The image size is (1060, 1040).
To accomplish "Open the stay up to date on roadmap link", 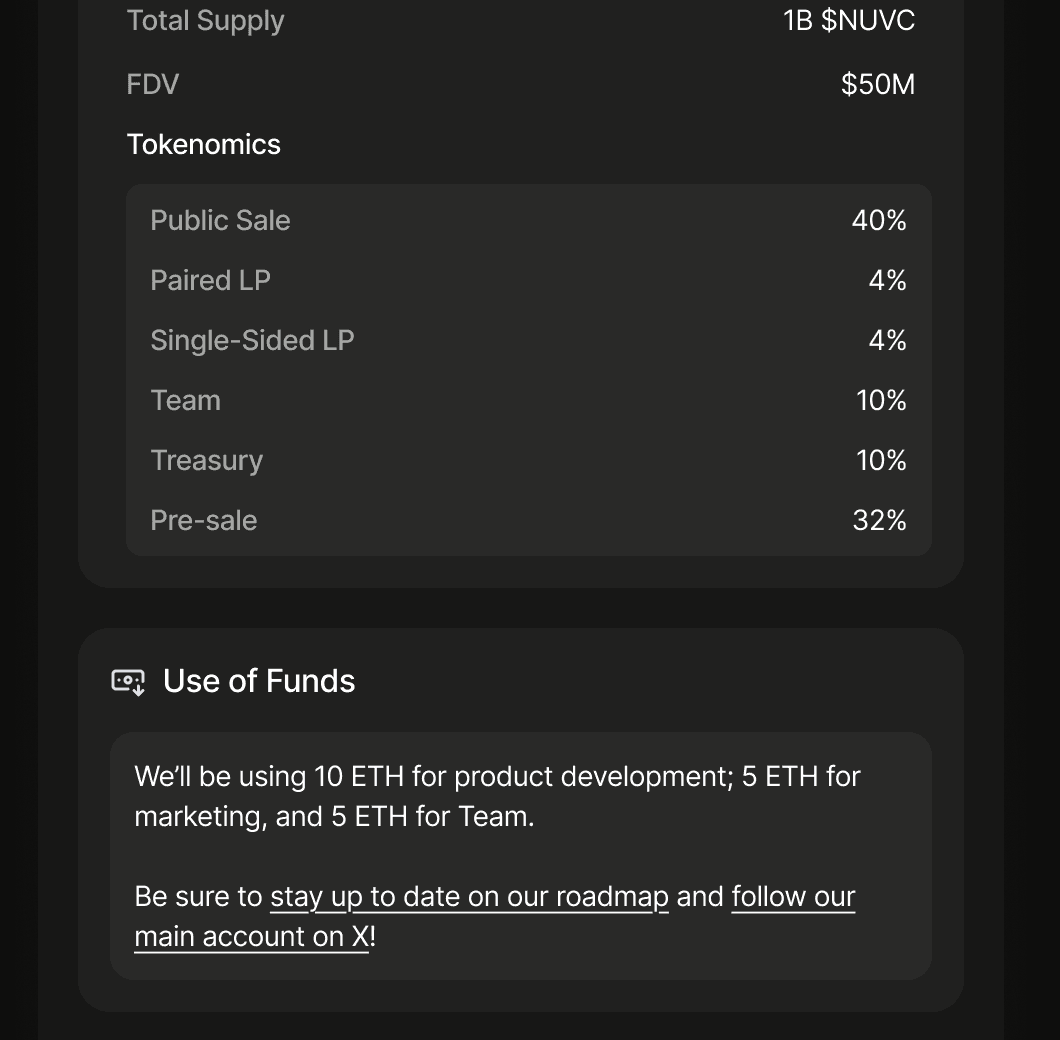I will tap(469, 896).
